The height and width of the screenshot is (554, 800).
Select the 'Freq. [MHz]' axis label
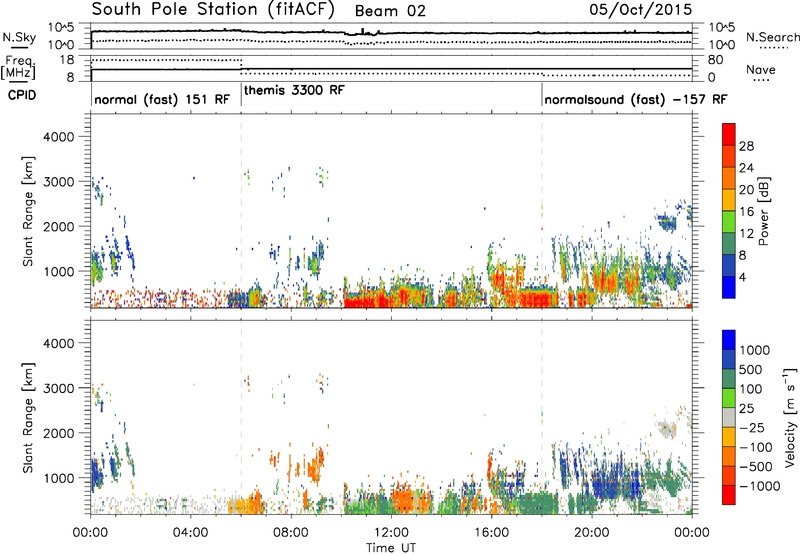(18, 68)
